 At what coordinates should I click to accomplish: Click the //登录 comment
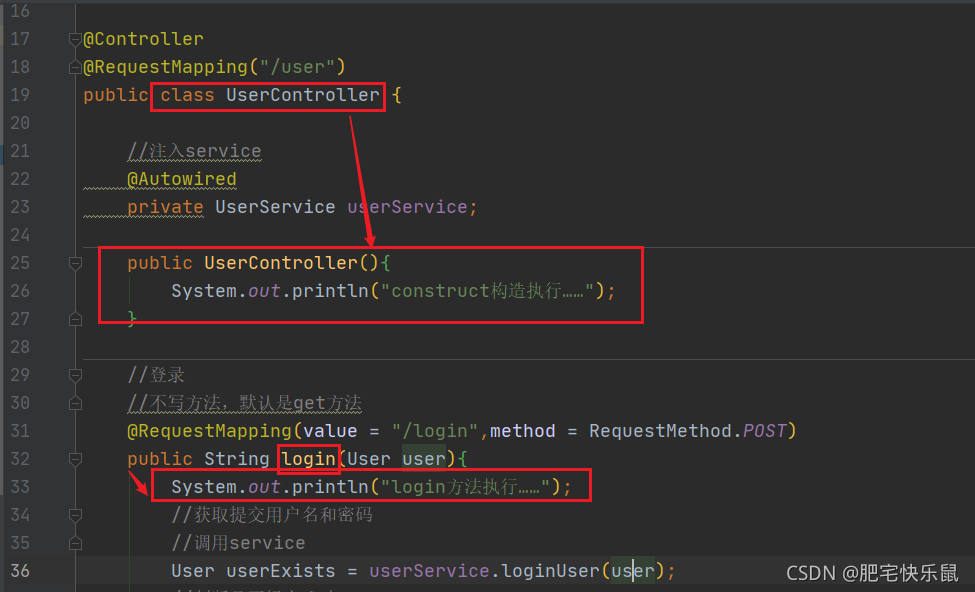(156, 375)
